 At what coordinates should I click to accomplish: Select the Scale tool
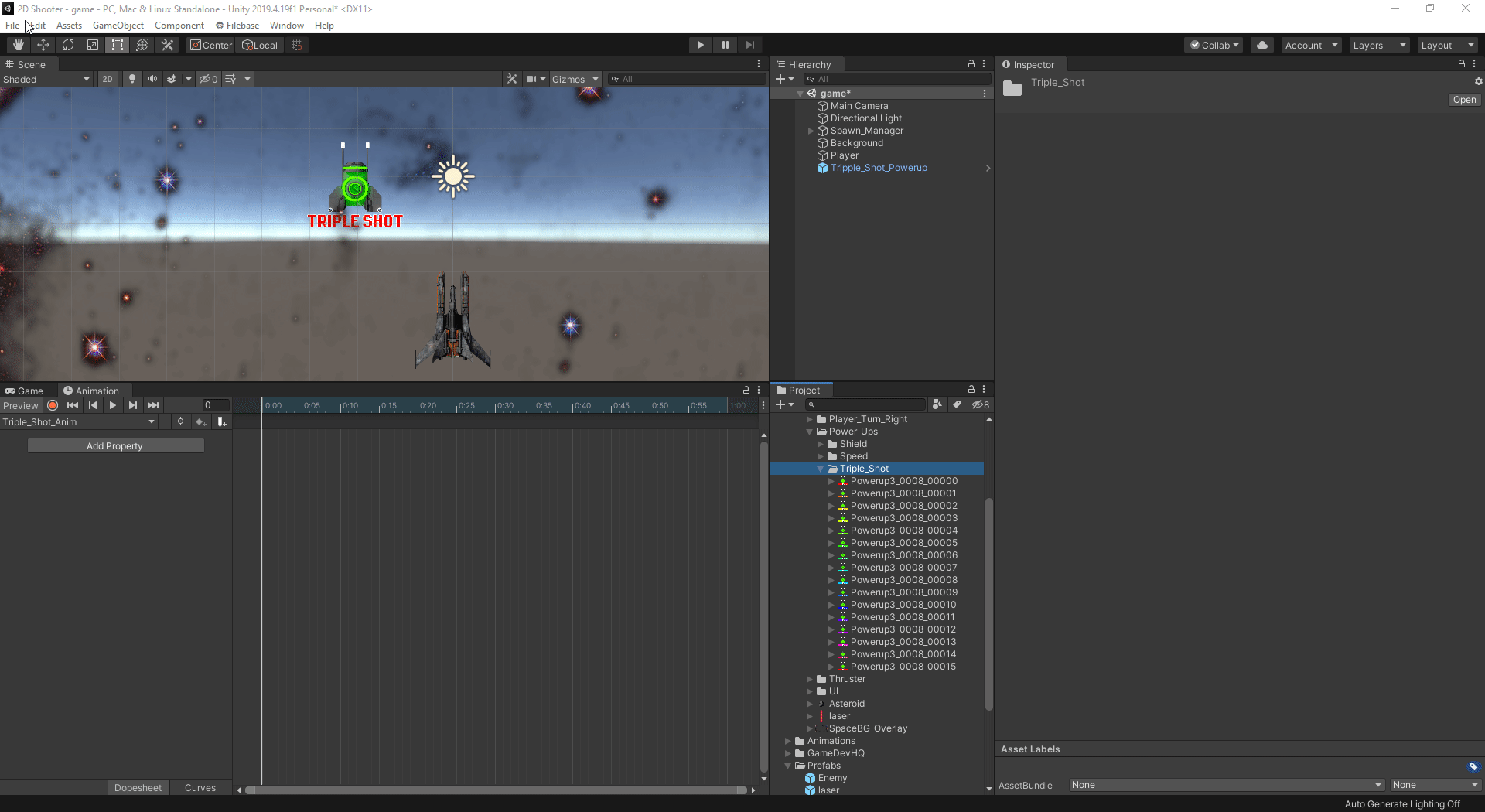(x=93, y=45)
